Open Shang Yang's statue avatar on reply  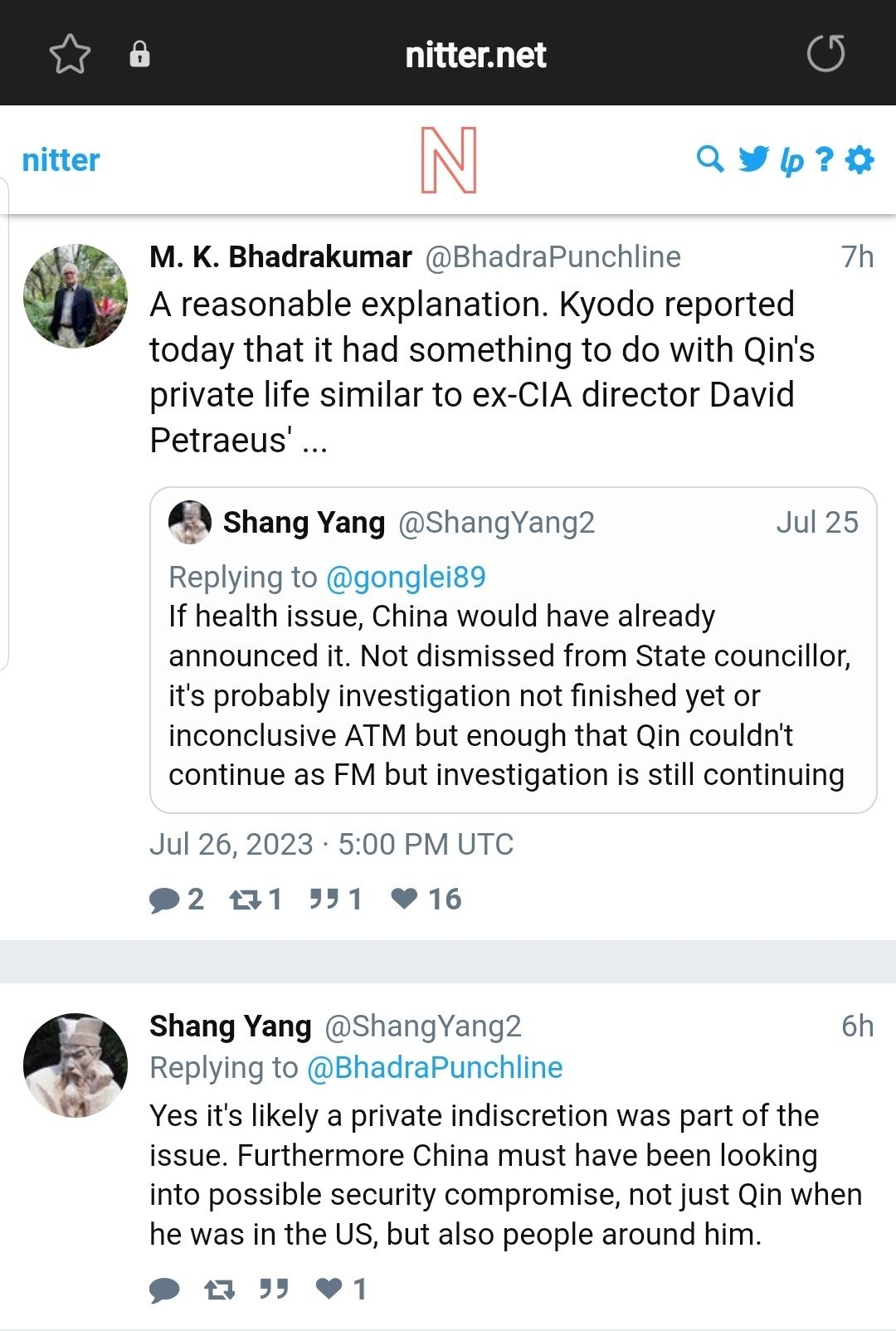click(75, 1065)
